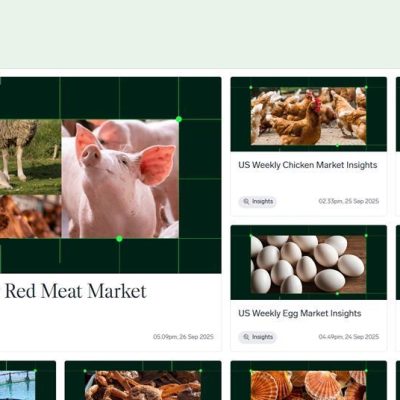400x400 pixels.
Task: Open the Insights tag on chicken article
Action: point(257,202)
